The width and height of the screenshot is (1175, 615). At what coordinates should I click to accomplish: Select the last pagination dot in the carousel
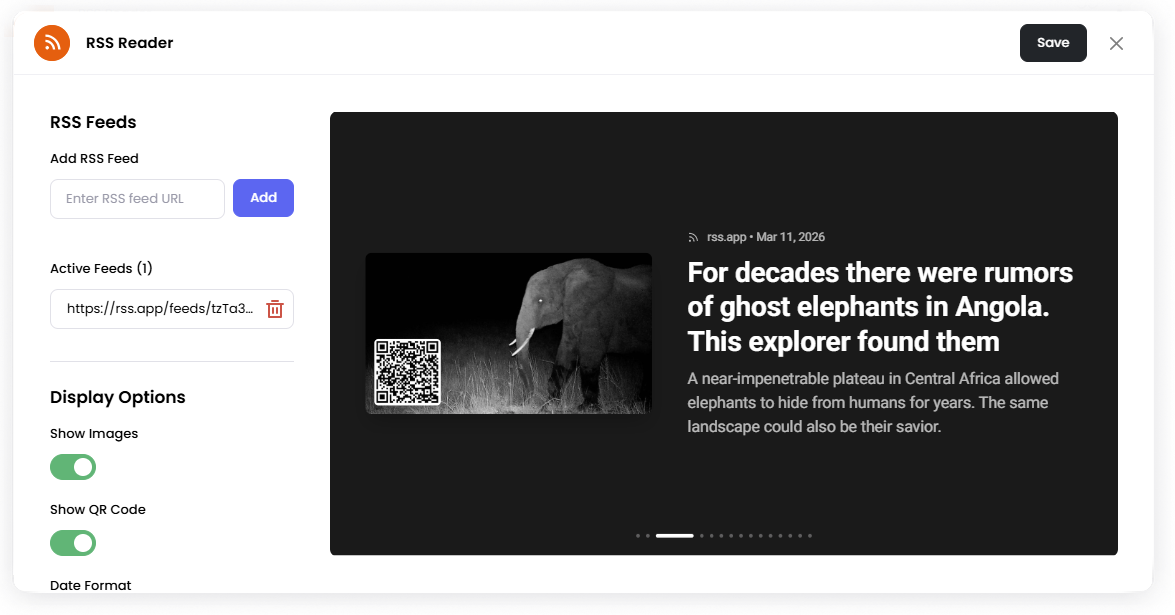[810, 536]
